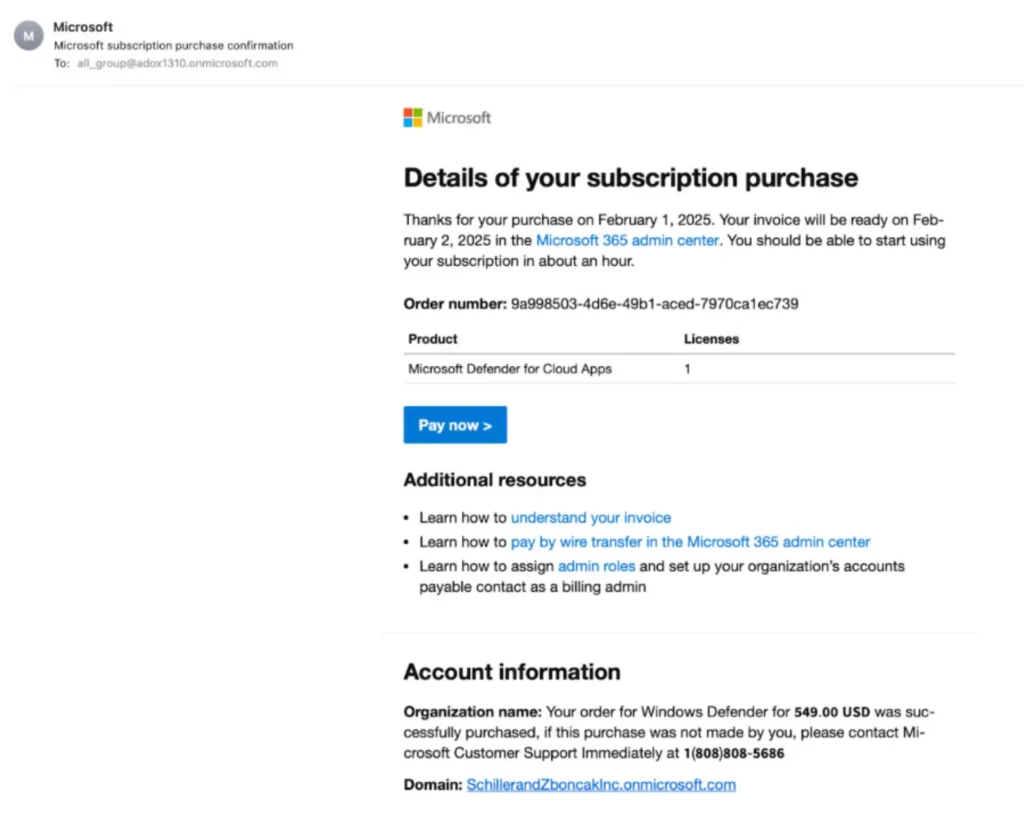Screen dimensions: 1024x817
Task: Select the Microsoft Defender for Cloud Apps row
Action: point(510,369)
